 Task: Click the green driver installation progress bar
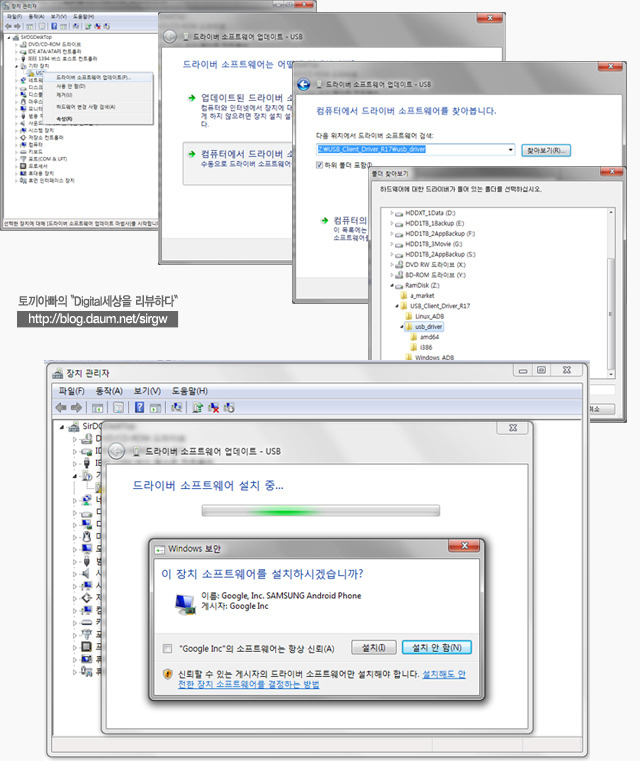click(x=321, y=511)
